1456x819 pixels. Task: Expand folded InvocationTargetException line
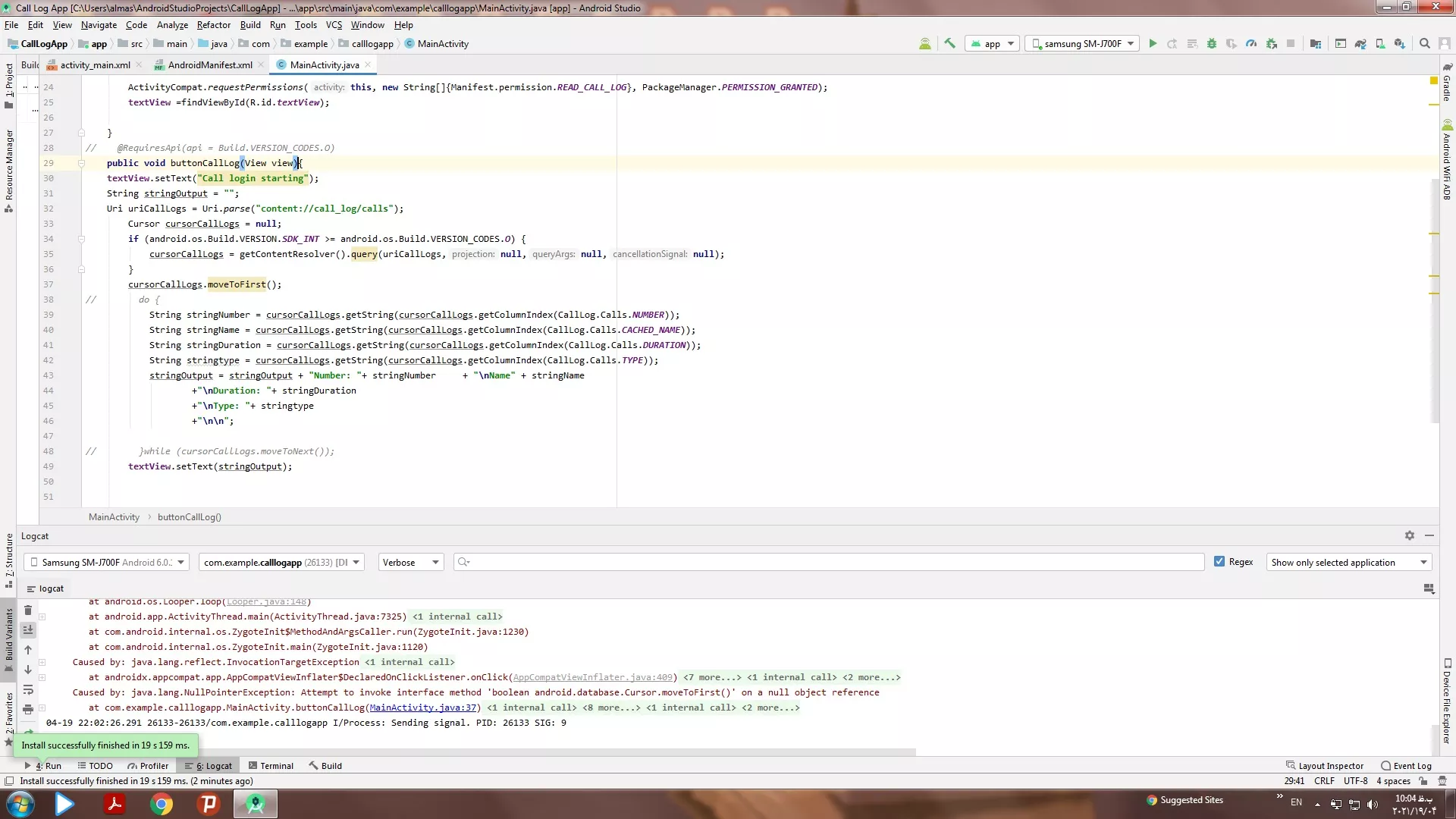[42, 662]
